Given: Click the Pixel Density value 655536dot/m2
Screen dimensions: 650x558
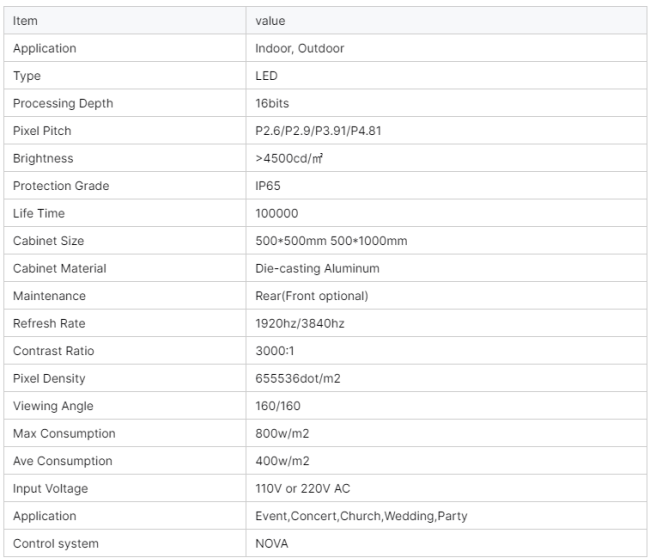Looking at the screenshot, I should click(298, 378).
